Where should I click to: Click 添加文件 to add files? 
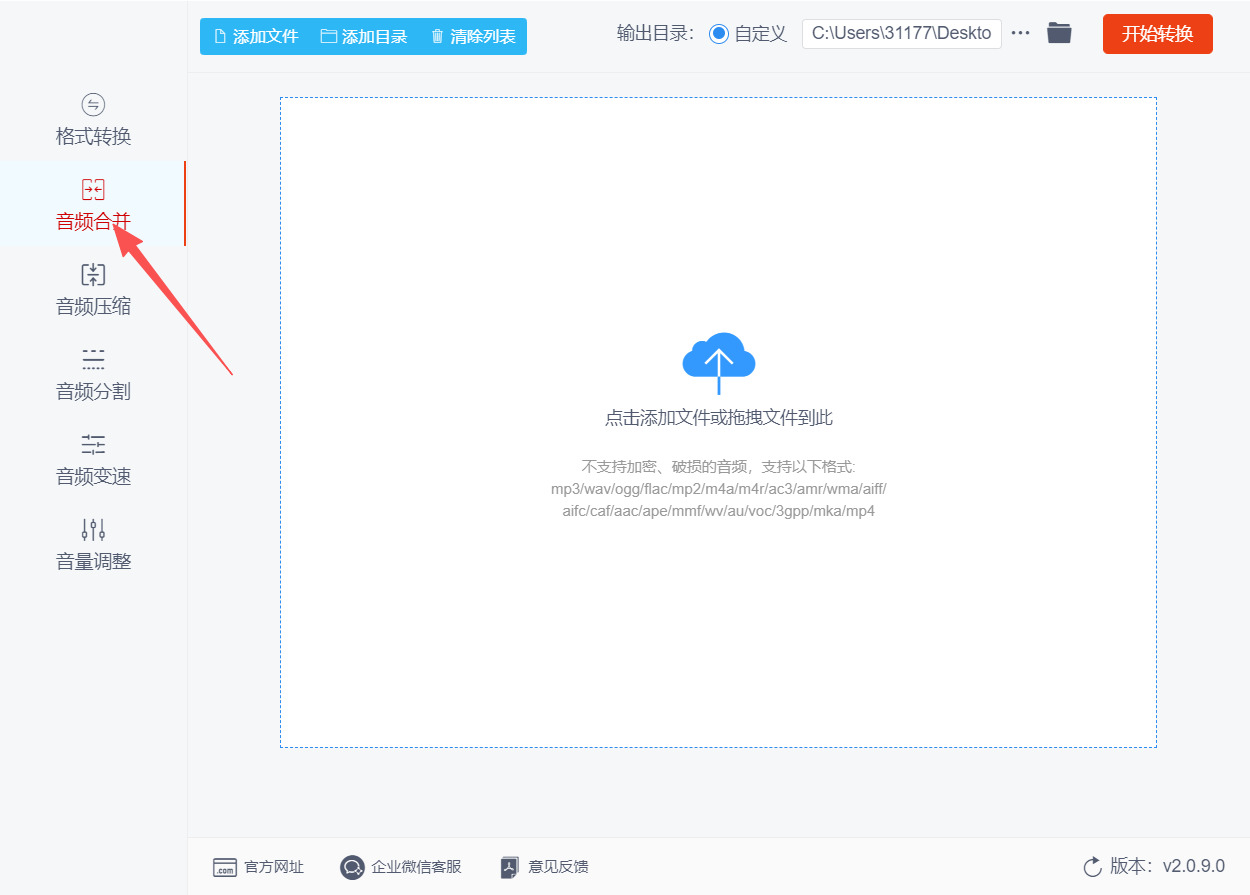[x=256, y=37]
